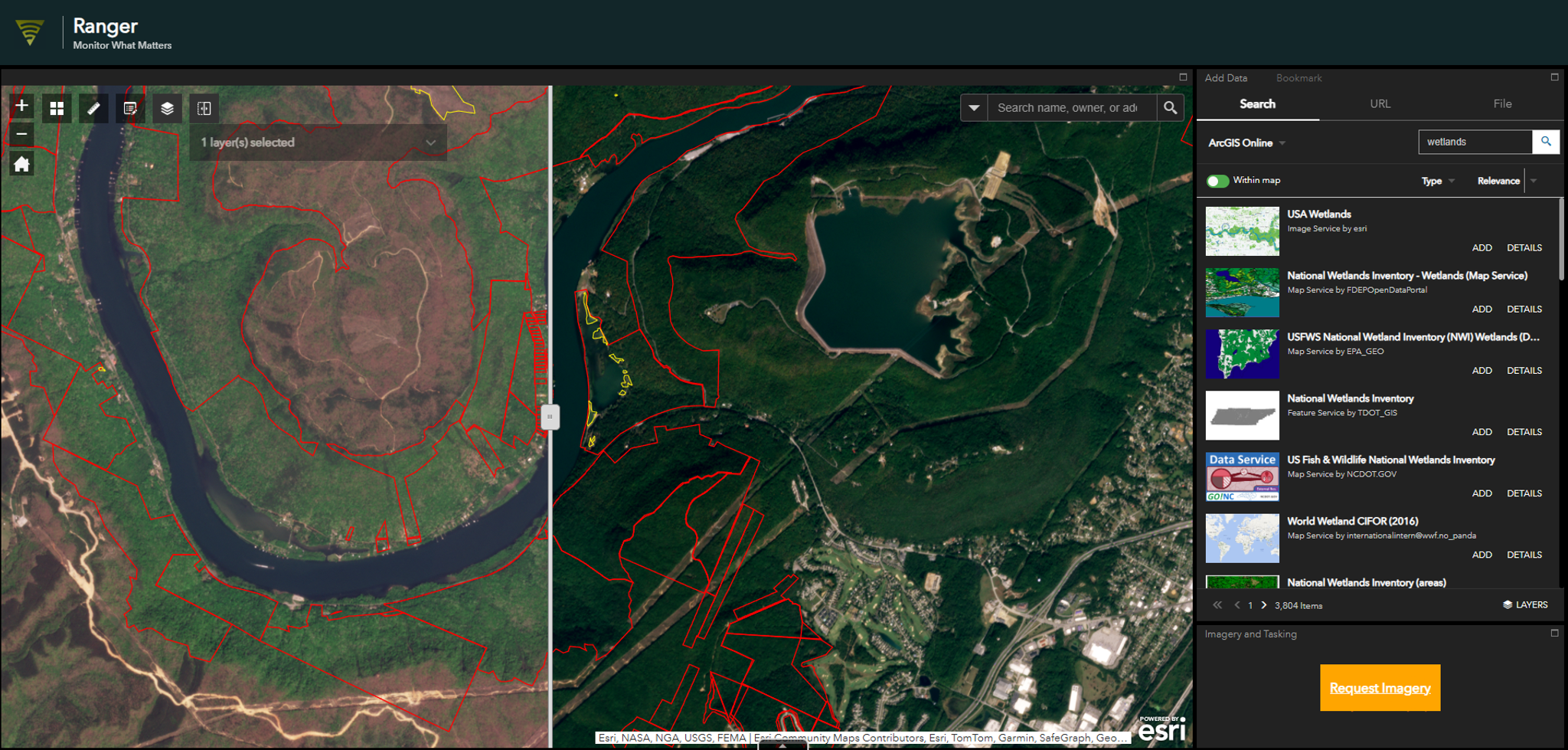Click the Request Imagery button
Screen dimensions: 1568x750
(1380, 688)
